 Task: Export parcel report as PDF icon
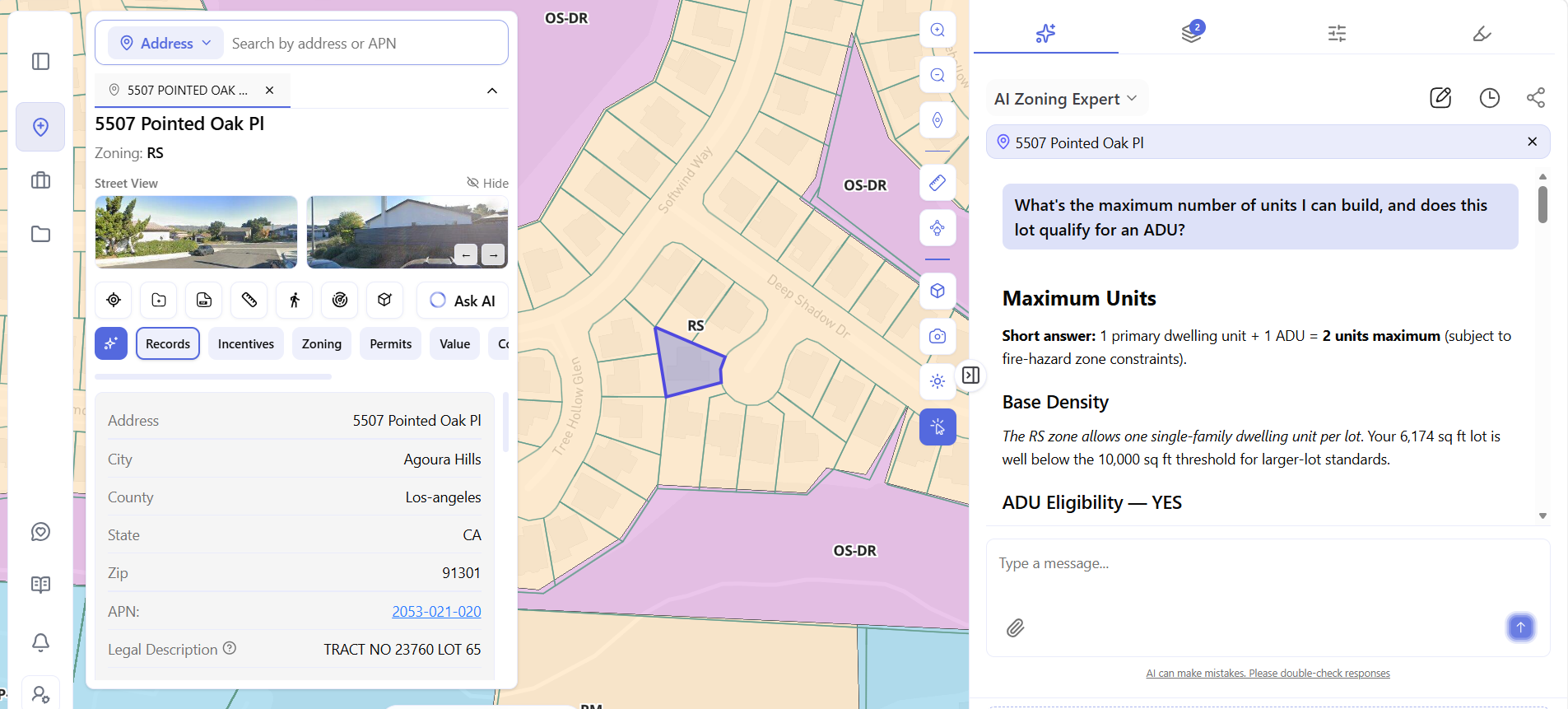pyautogui.click(x=204, y=301)
